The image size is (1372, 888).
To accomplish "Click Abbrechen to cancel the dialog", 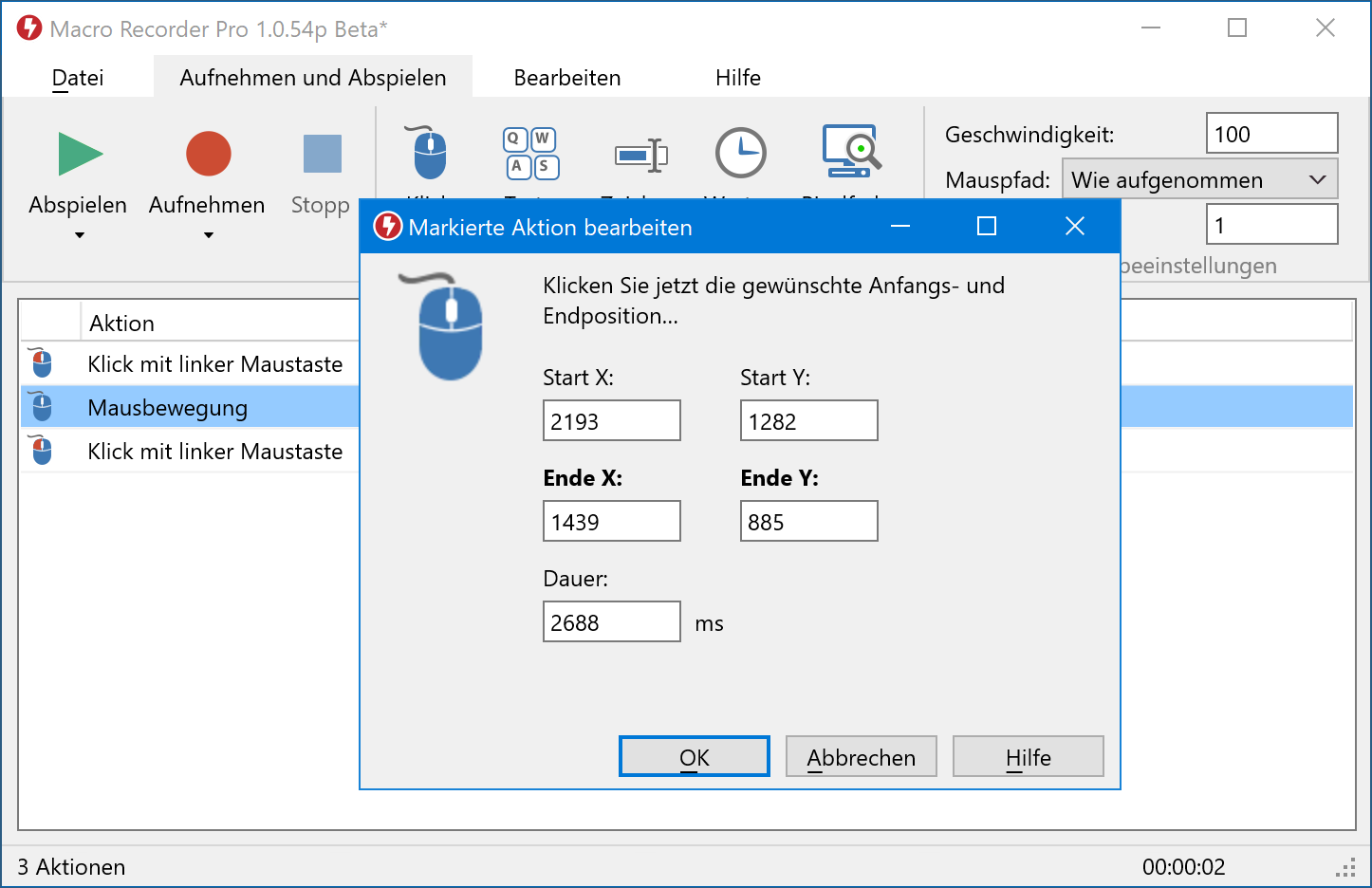I will [x=861, y=757].
